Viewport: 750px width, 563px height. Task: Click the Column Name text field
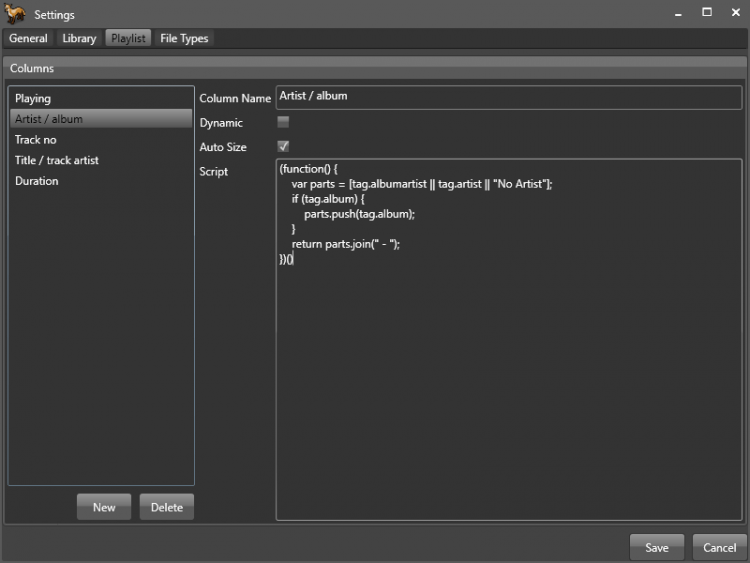pyautogui.click(x=508, y=97)
